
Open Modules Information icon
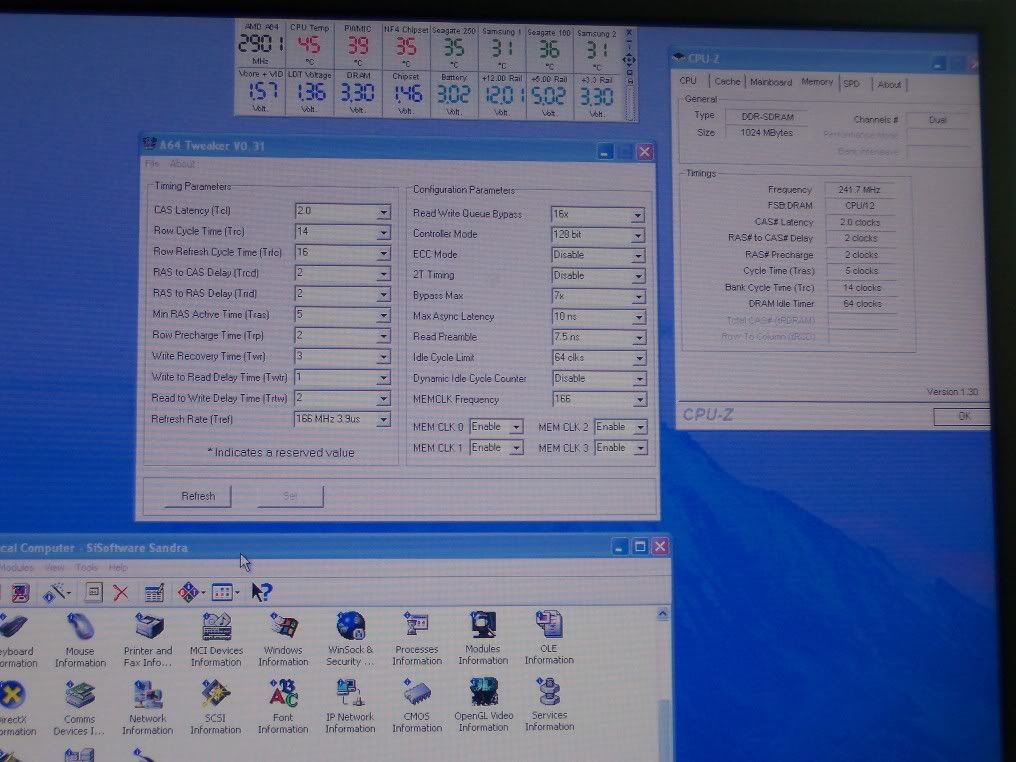(x=483, y=637)
